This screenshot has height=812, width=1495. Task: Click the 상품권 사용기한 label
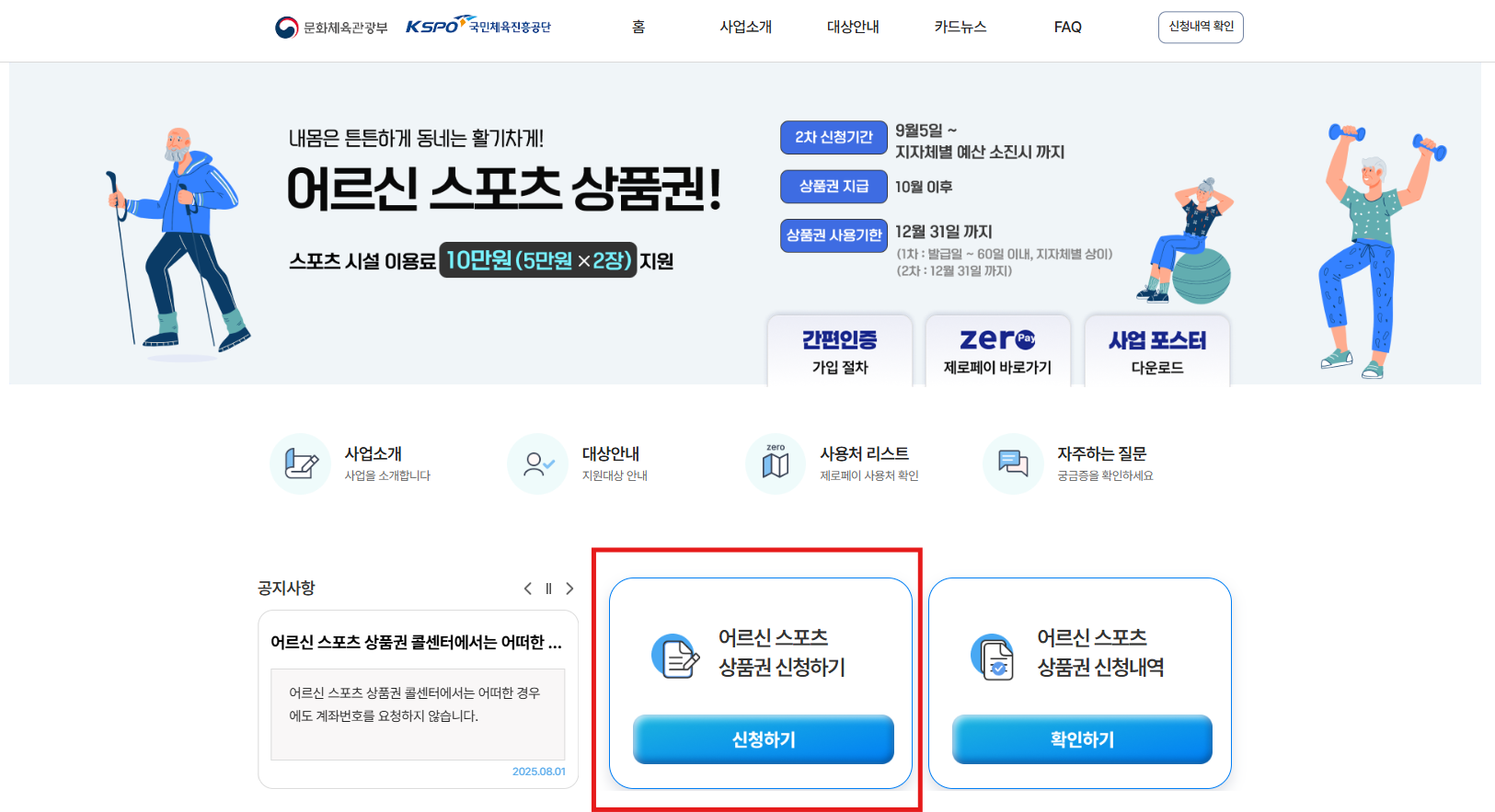[834, 235]
